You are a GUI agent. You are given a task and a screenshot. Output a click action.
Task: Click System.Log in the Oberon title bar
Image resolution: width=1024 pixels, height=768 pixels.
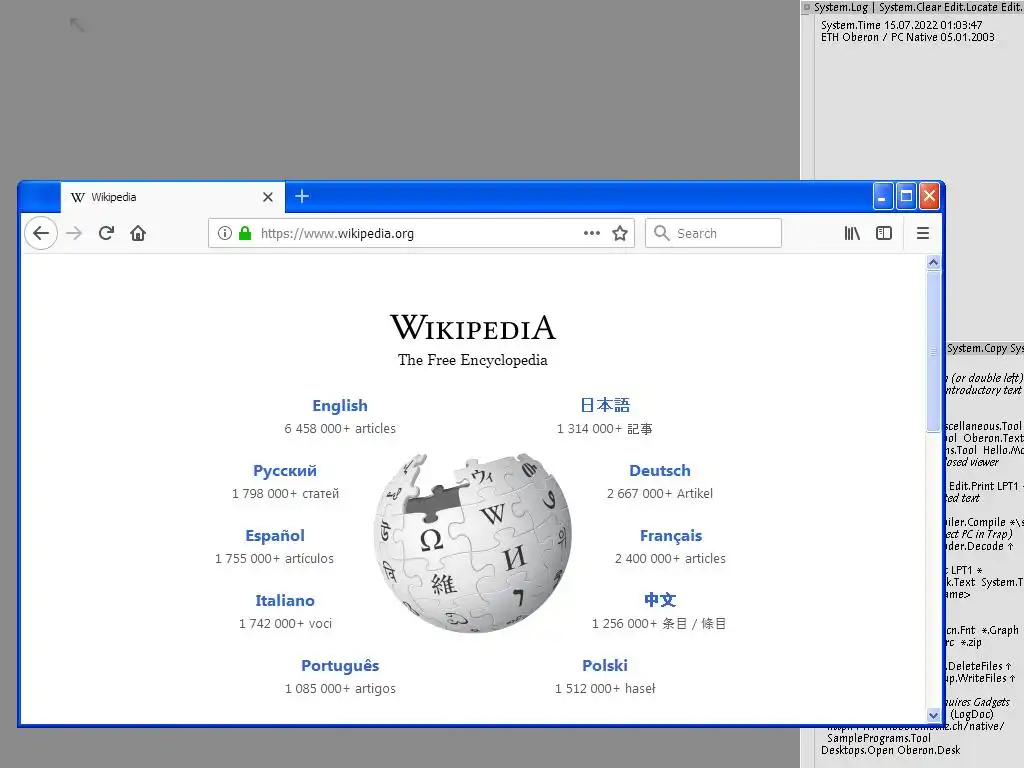click(840, 7)
